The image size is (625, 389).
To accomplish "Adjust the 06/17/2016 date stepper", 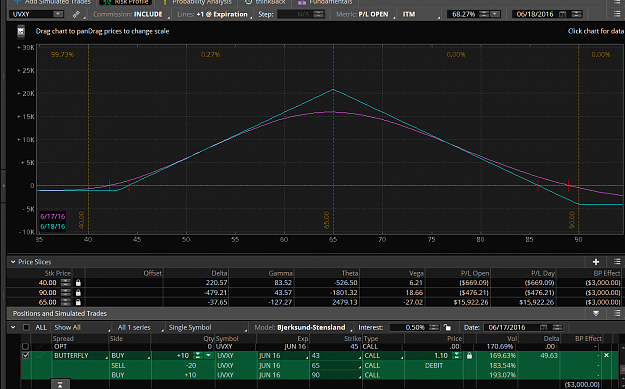I will (557, 328).
